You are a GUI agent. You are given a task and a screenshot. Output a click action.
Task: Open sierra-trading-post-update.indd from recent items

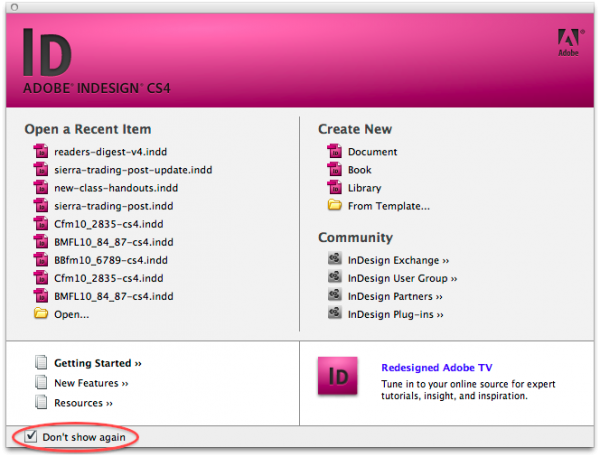pyautogui.click(x=133, y=170)
